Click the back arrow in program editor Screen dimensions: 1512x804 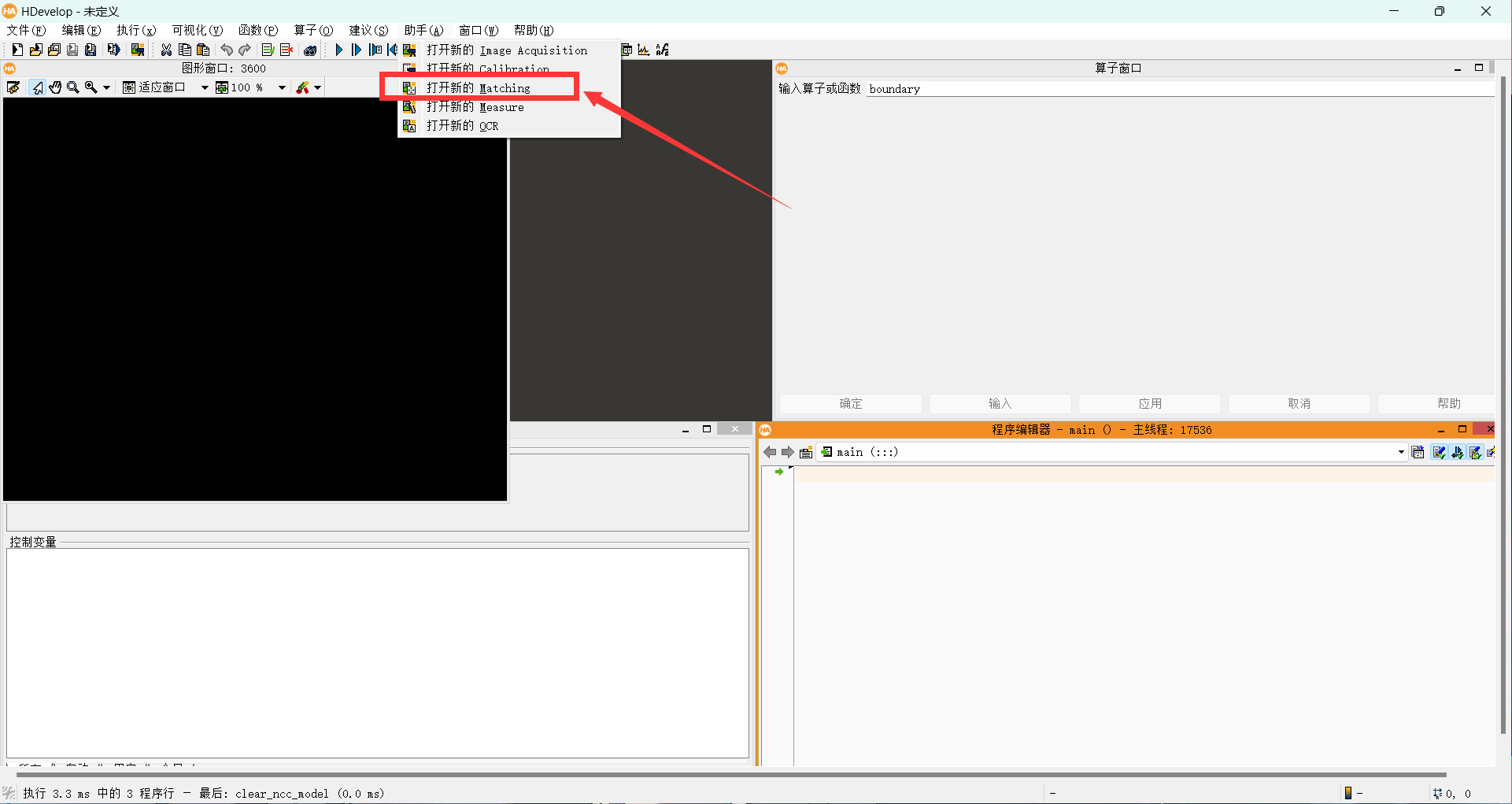[770, 452]
